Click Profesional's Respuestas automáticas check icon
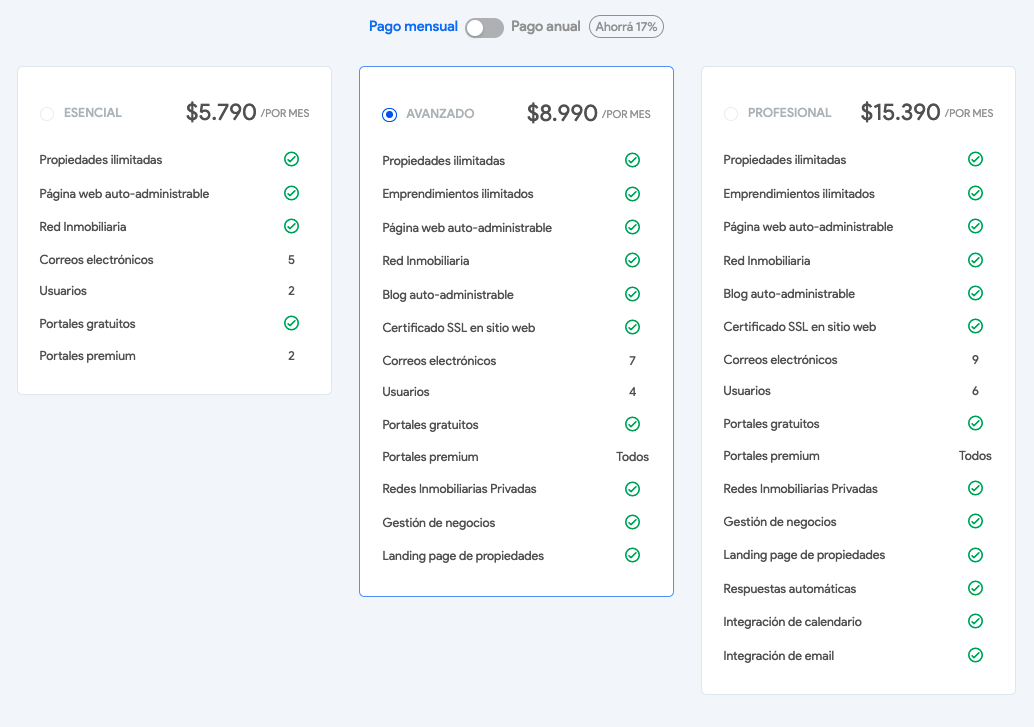1034x727 pixels. click(x=975, y=588)
